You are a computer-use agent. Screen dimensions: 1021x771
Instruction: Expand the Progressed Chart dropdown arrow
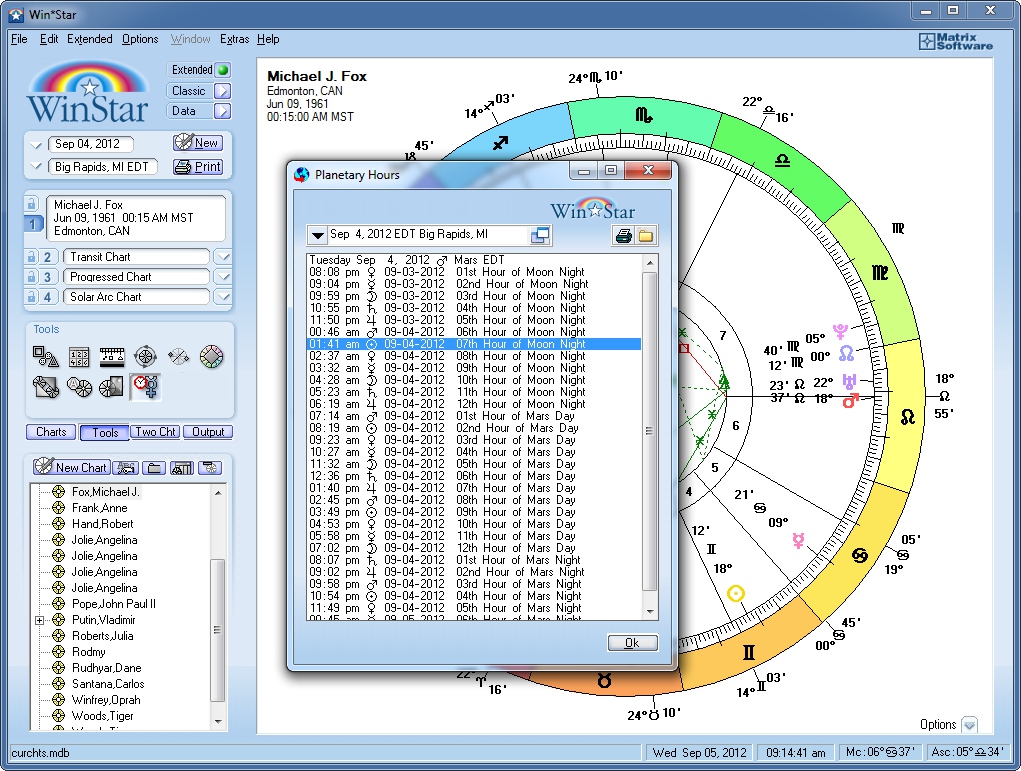click(223, 277)
